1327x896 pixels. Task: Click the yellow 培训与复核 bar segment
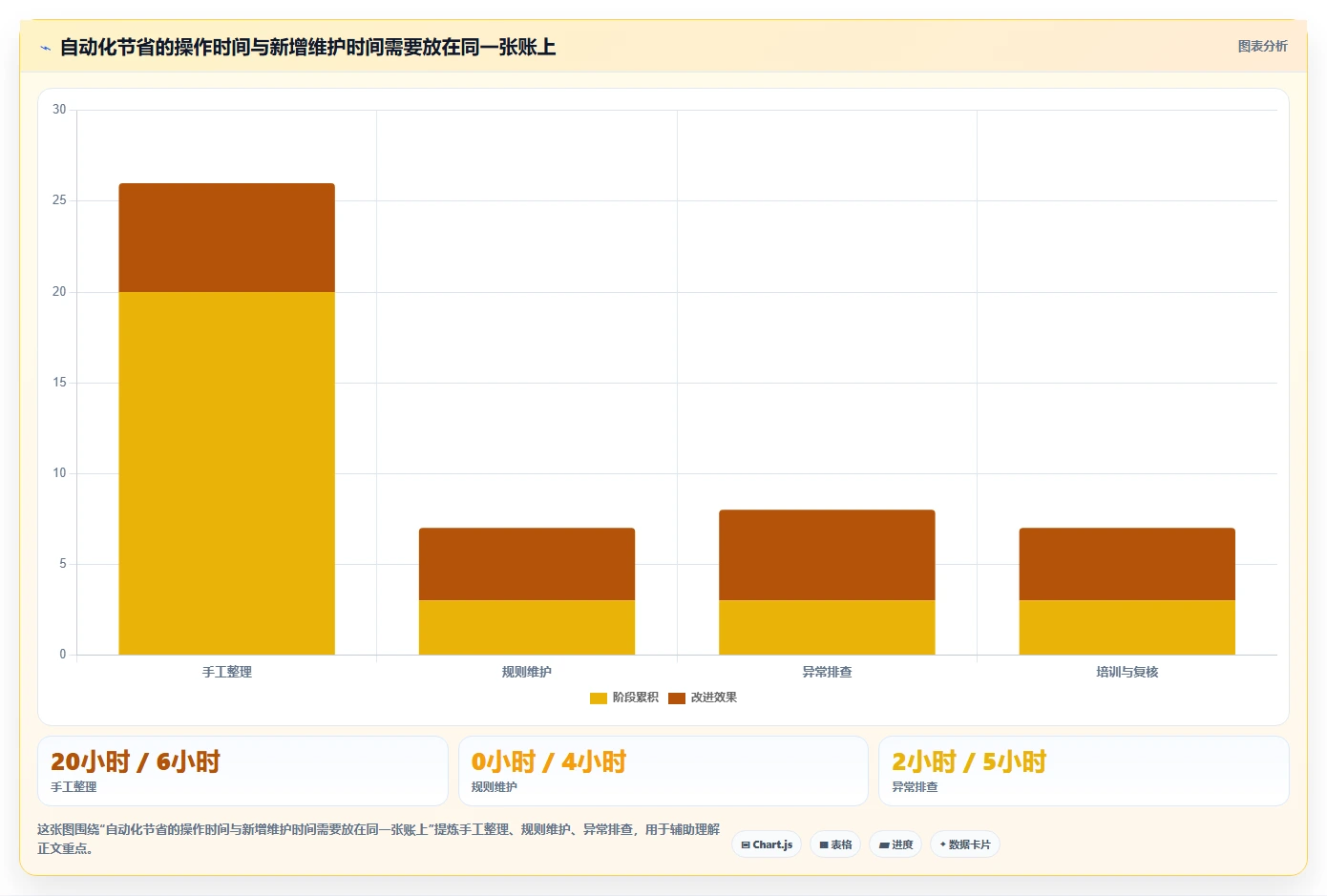[x=1127, y=628]
